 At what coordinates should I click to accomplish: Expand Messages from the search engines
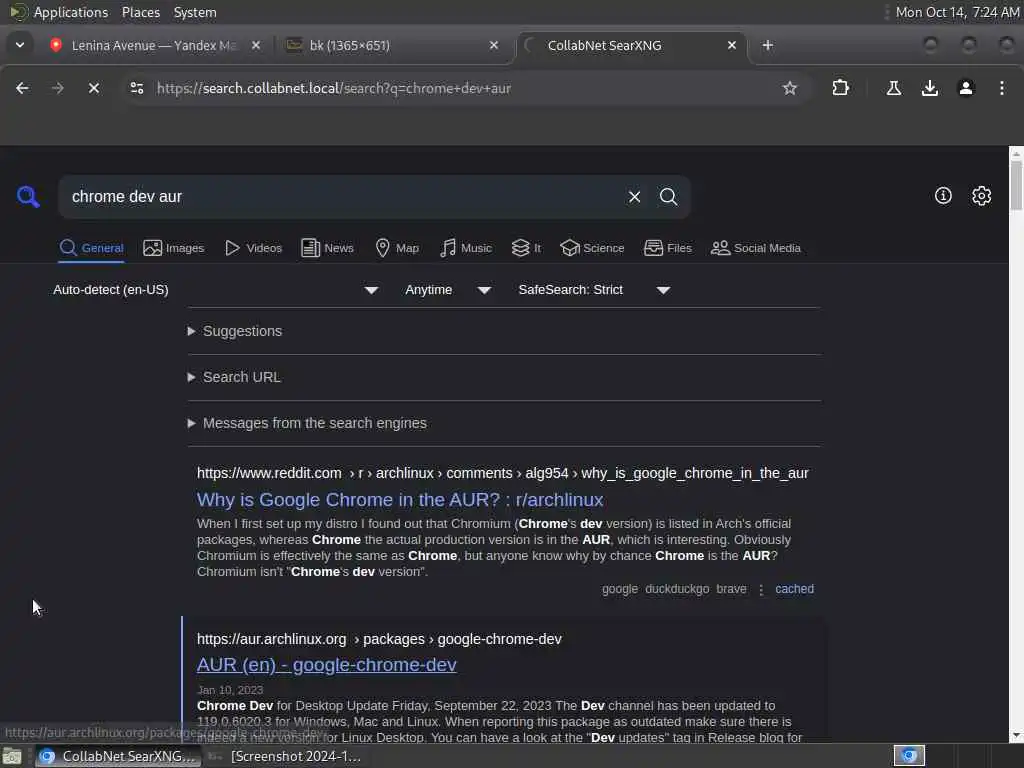[x=307, y=423]
